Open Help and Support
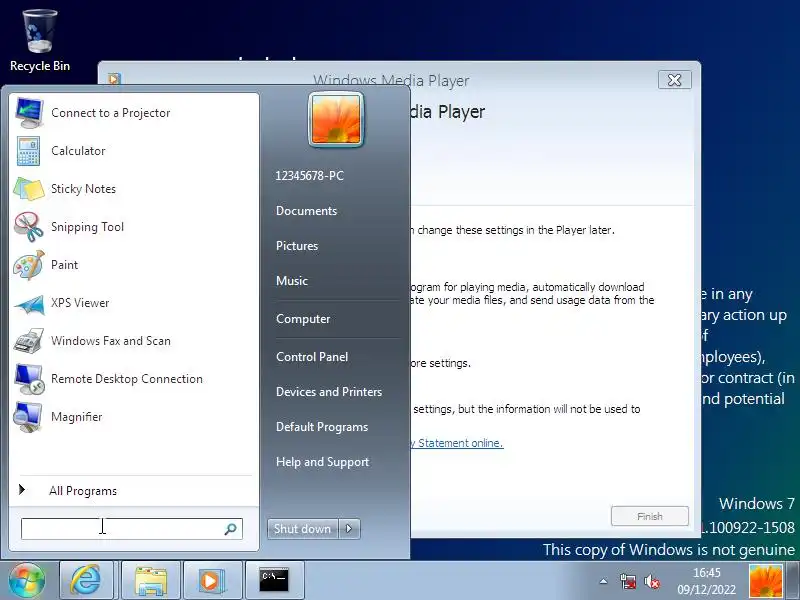This screenshot has height=600, width=800. pos(322,462)
